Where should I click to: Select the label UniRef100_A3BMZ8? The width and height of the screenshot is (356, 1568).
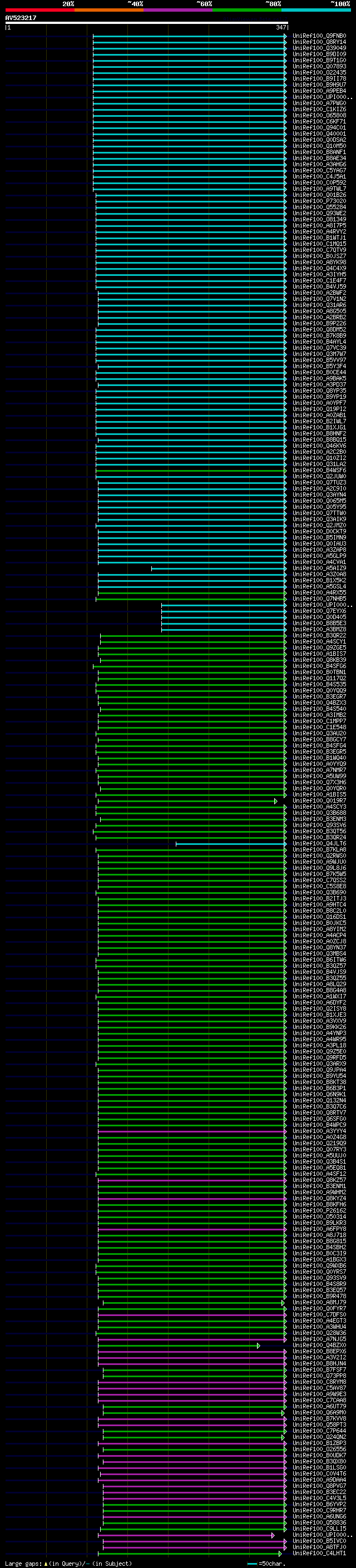319,630
